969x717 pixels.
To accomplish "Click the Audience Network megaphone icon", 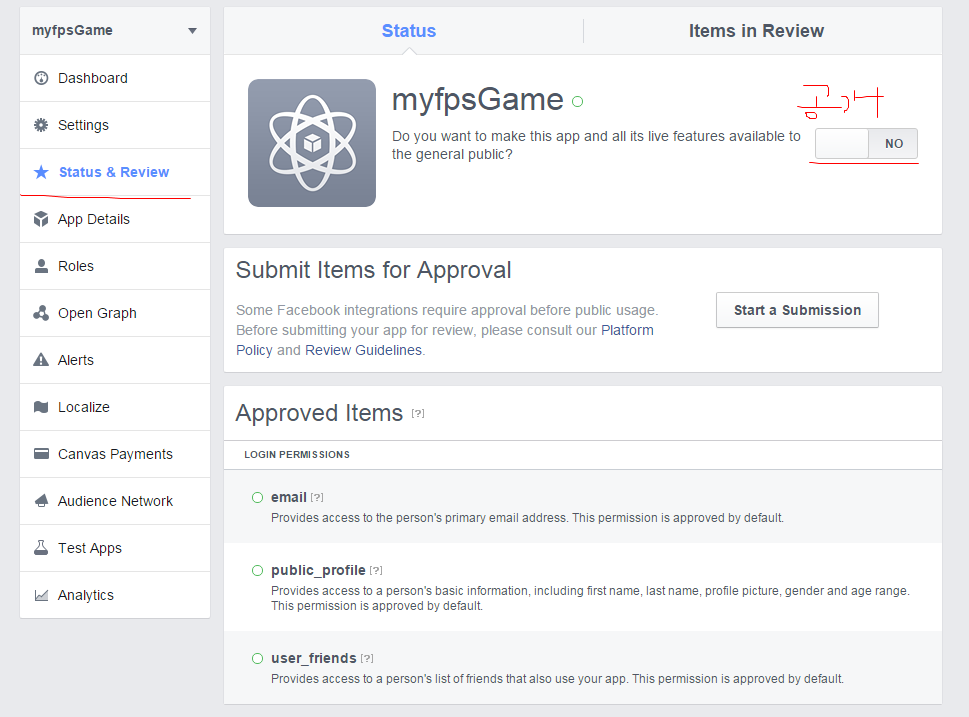I will point(41,501).
